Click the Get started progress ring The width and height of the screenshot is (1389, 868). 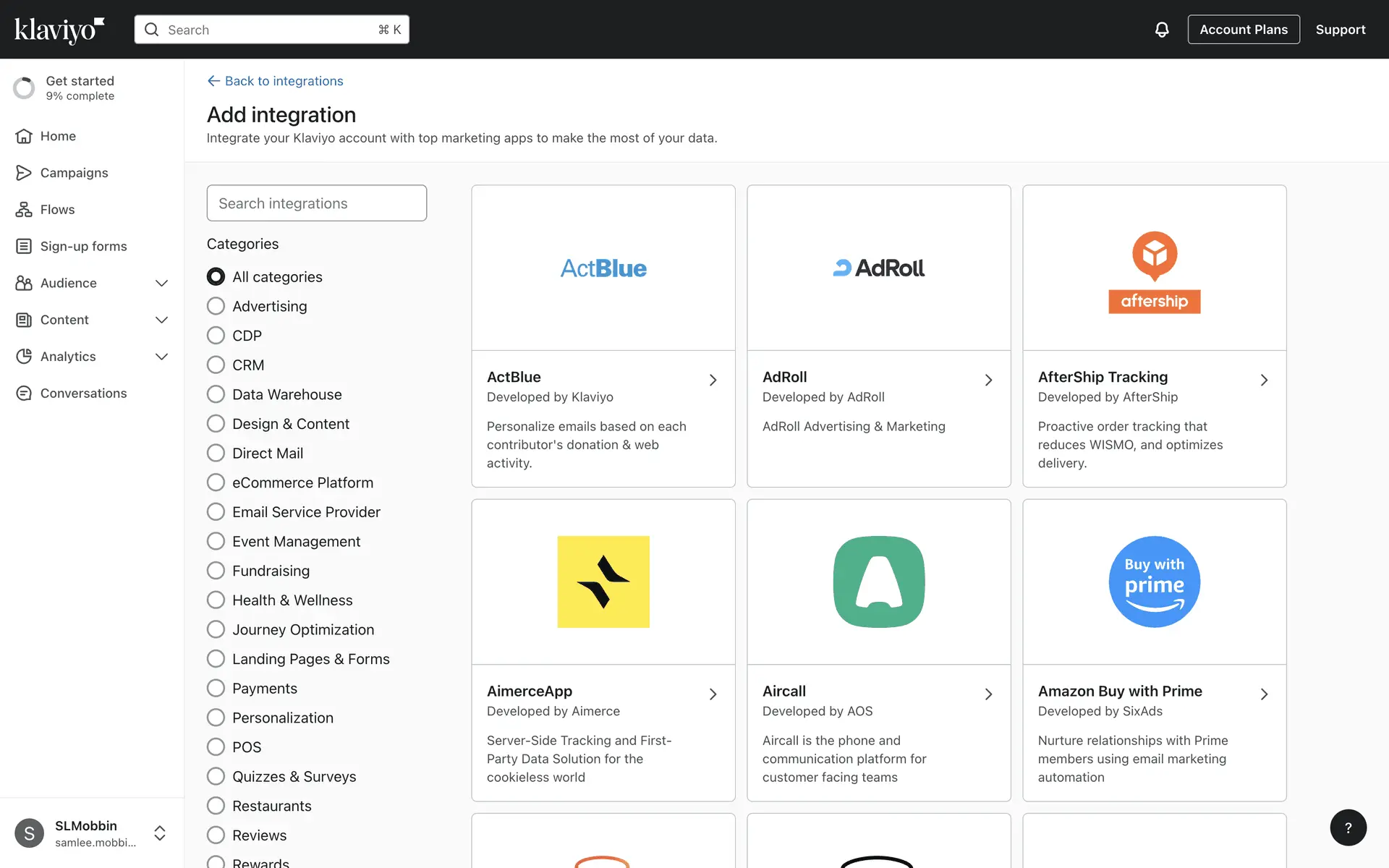[24, 88]
